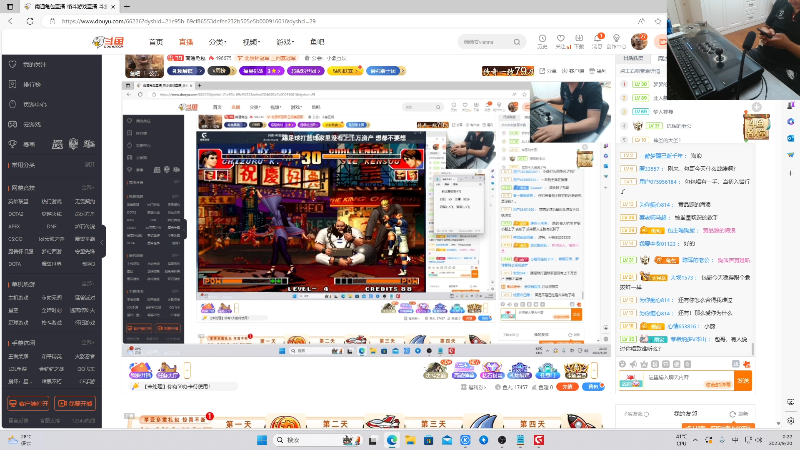Open 首页 in the outer page's top navigation

tap(156, 42)
